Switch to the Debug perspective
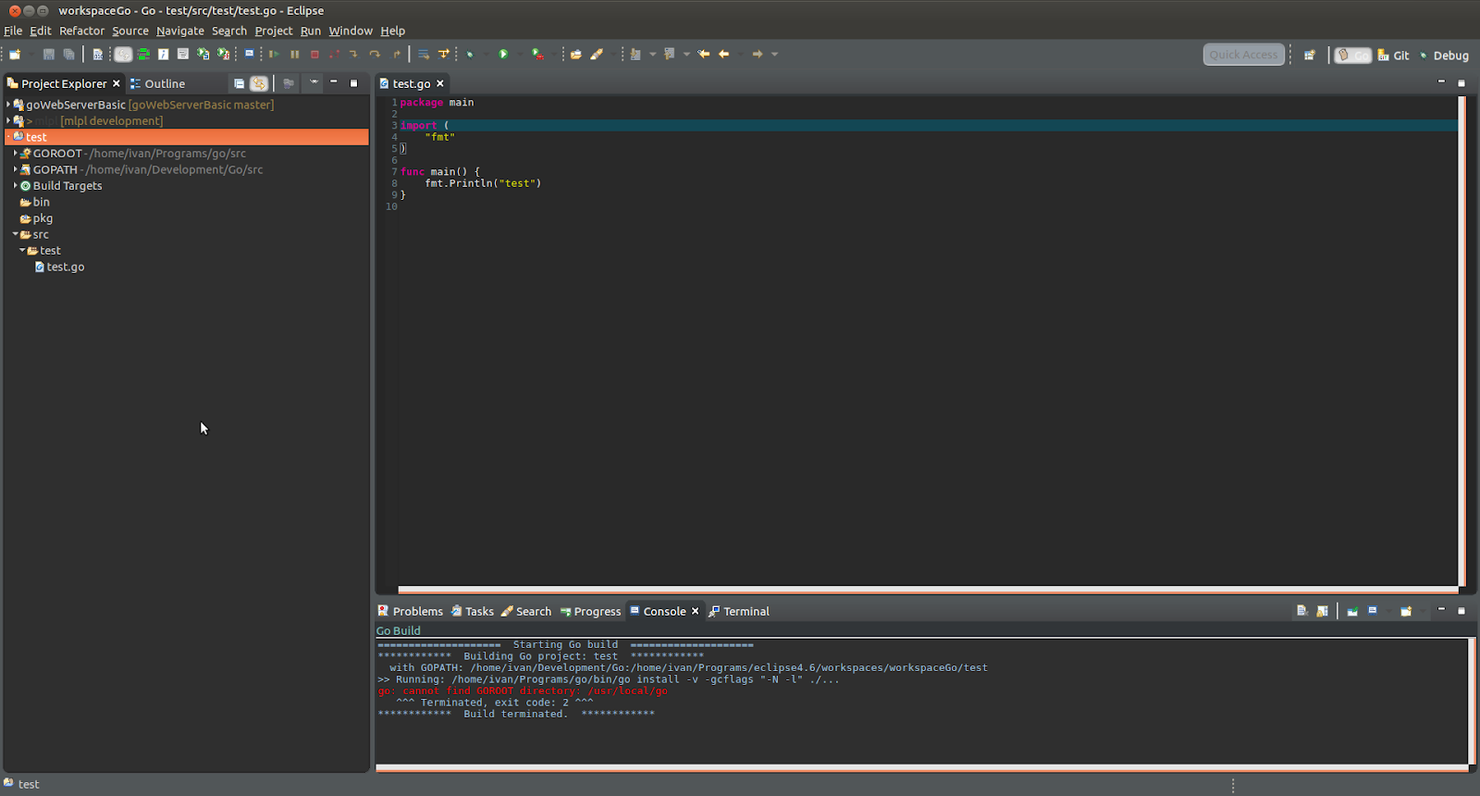This screenshot has height=796, width=1480. tap(1449, 55)
